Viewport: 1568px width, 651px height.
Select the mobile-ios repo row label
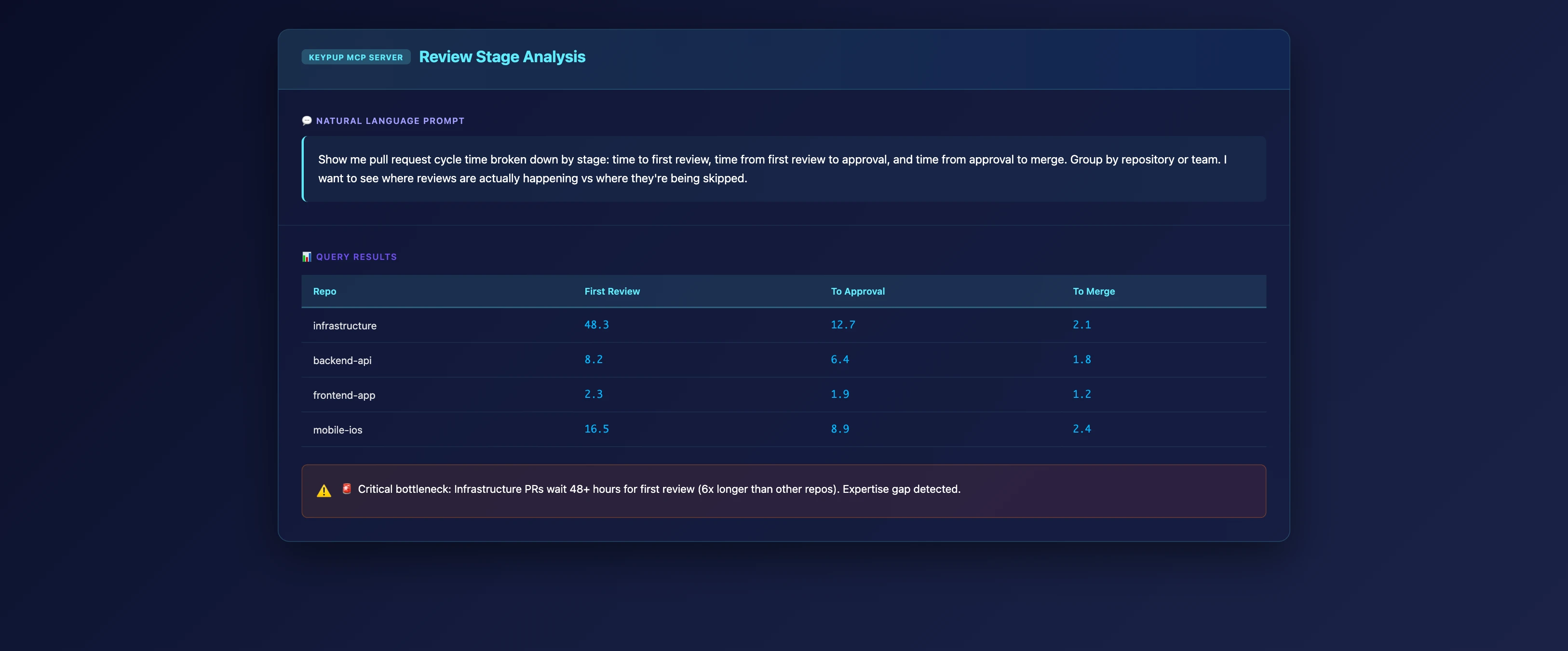[x=337, y=430]
